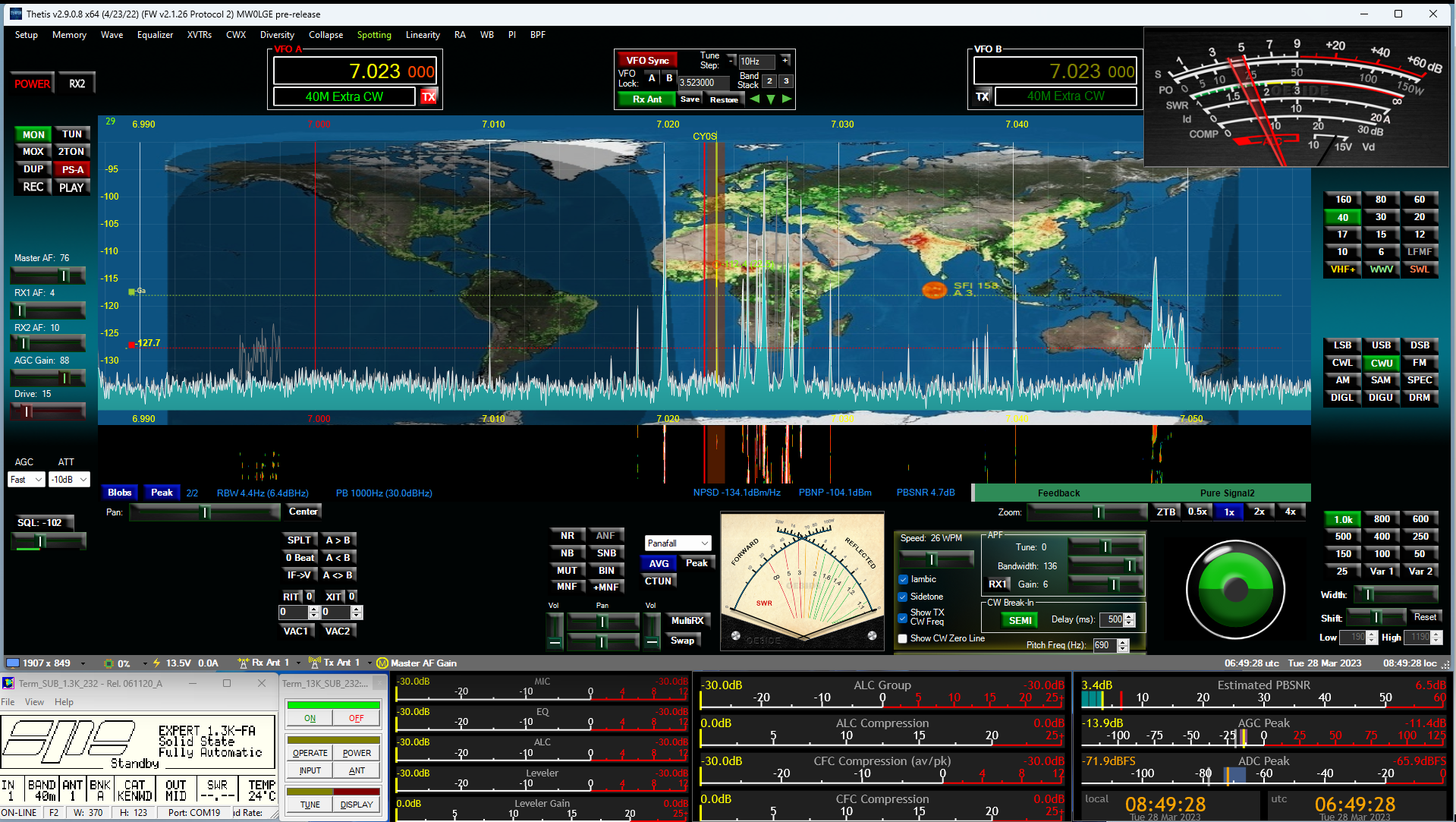
Task: Toggle the SEMI CW break-in button
Action: pyautogui.click(x=1020, y=620)
